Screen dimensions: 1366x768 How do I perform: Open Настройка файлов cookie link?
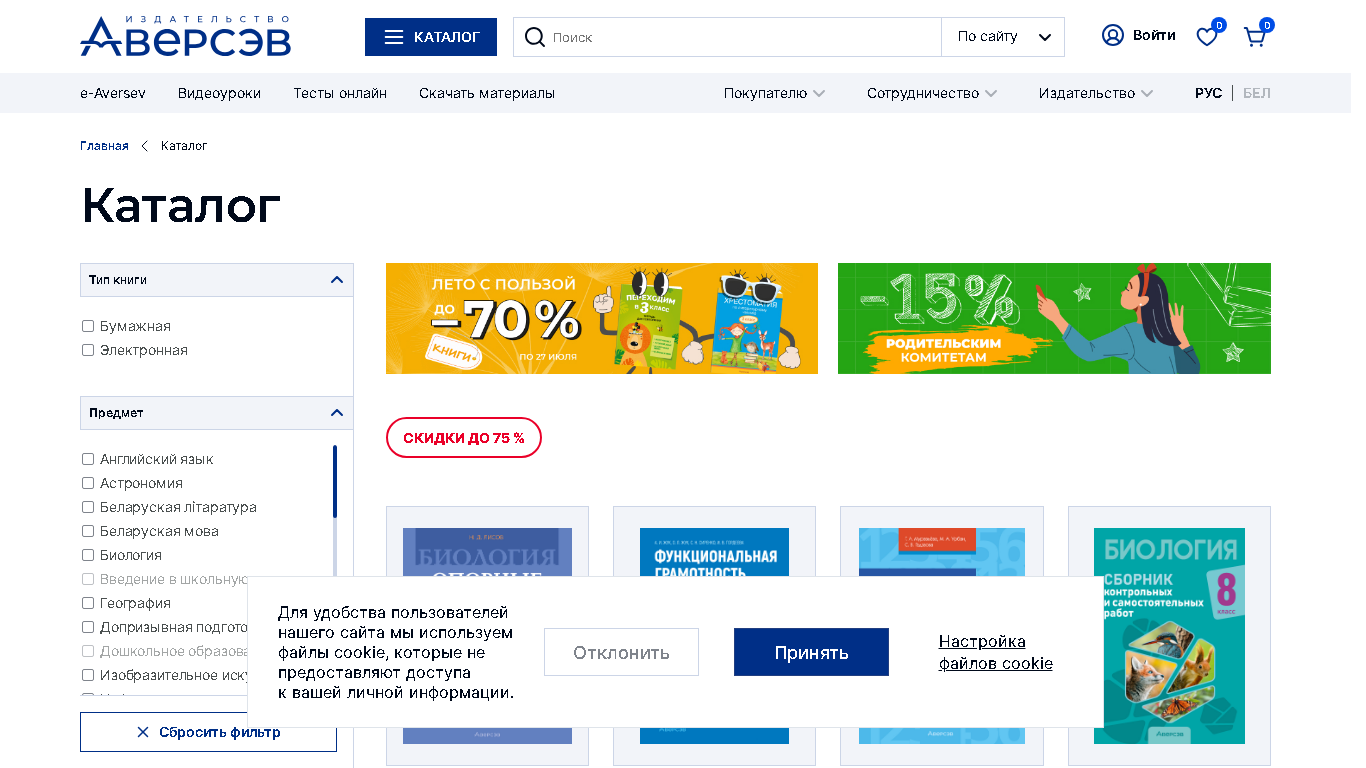point(995,652)
